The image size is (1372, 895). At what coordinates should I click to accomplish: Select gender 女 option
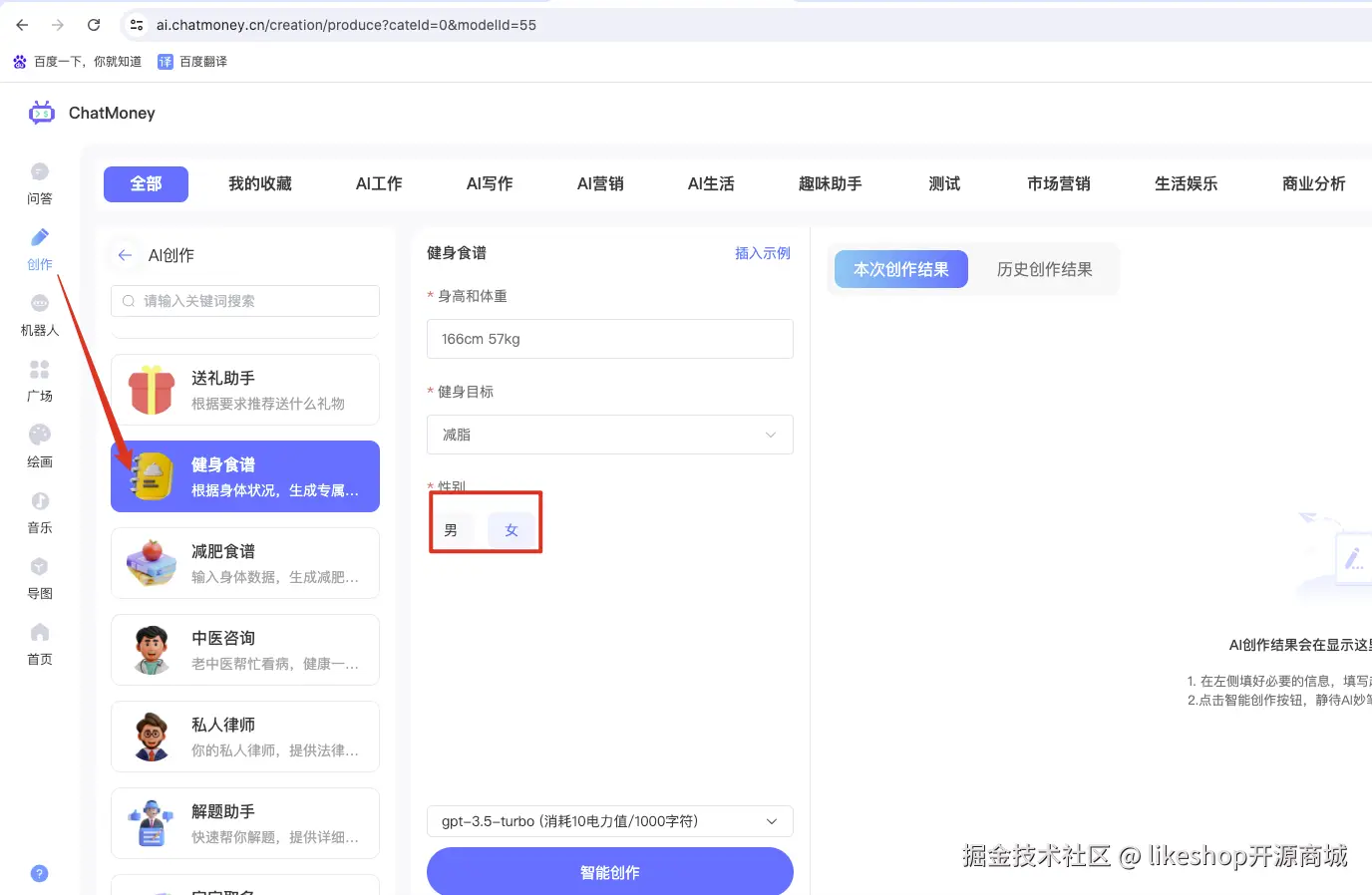pos(512,530)
